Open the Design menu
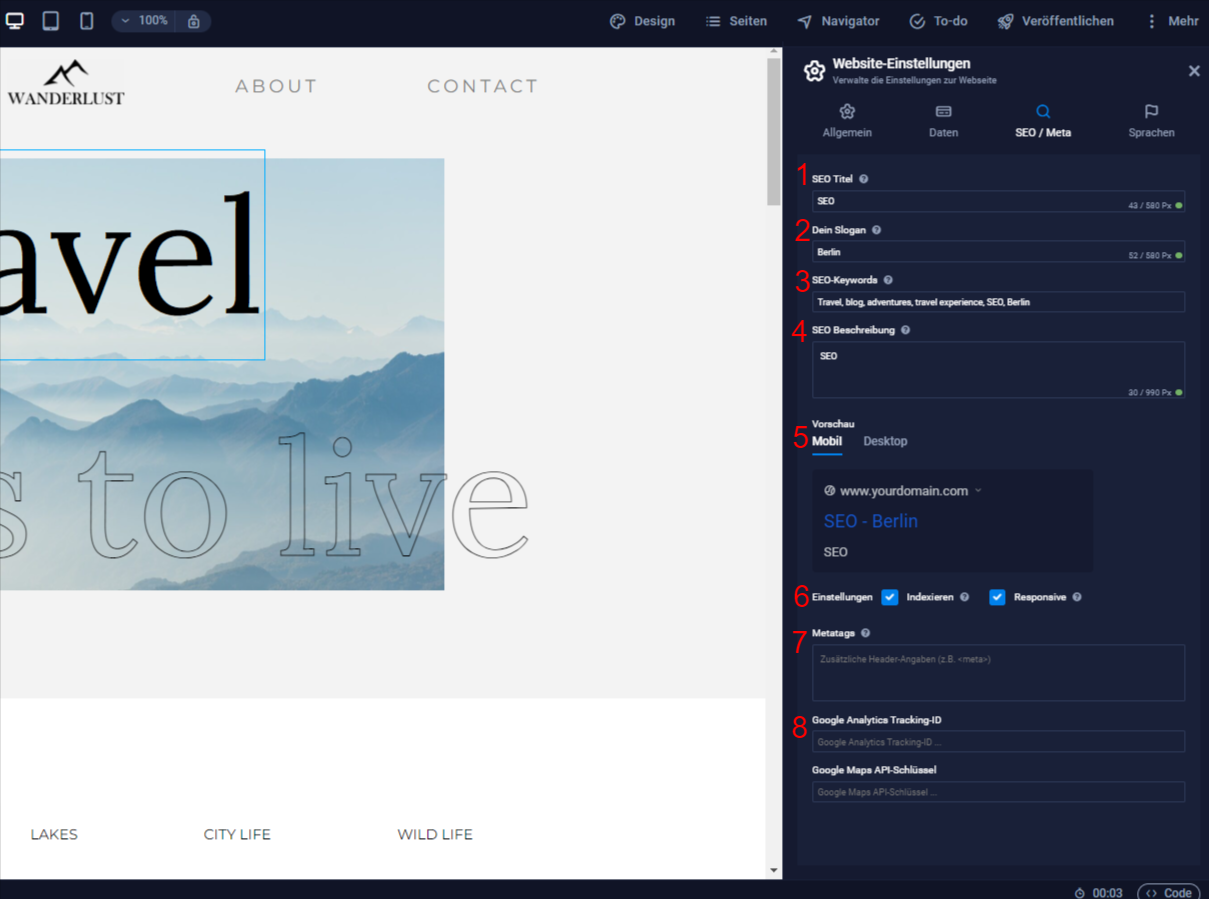Viewport: 1209px width, 899px height. click(x=642, y=21)
